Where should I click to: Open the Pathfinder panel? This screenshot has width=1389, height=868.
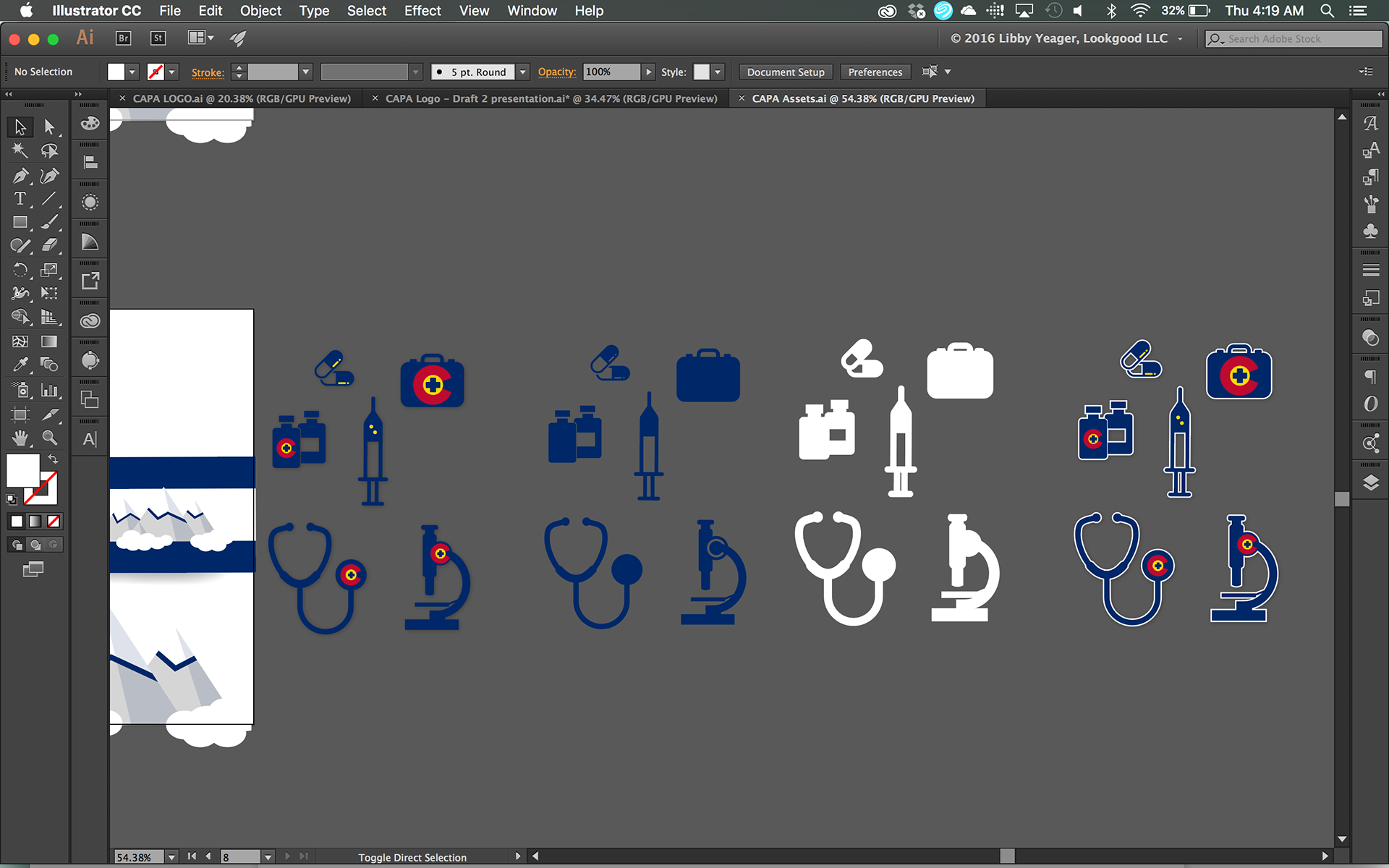pyautogui.click(x=90, y=399)
